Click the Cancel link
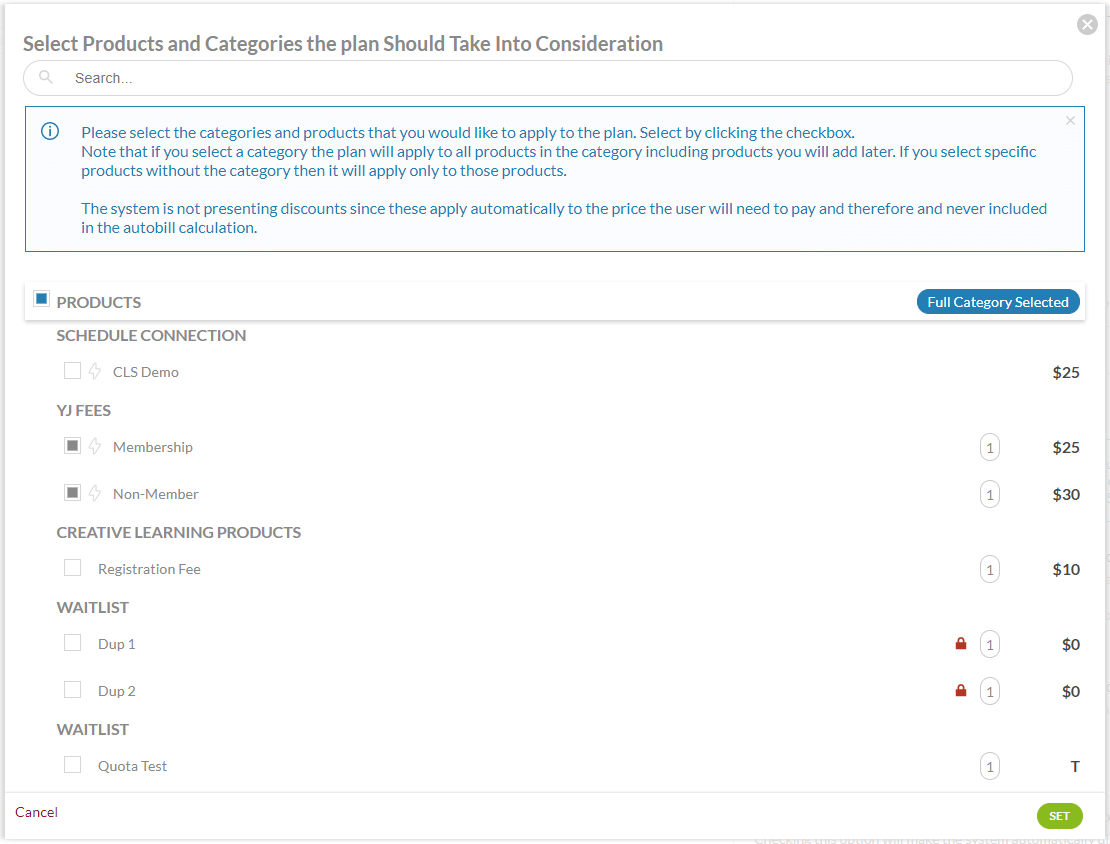1110x844 pixels. [37, 812]
